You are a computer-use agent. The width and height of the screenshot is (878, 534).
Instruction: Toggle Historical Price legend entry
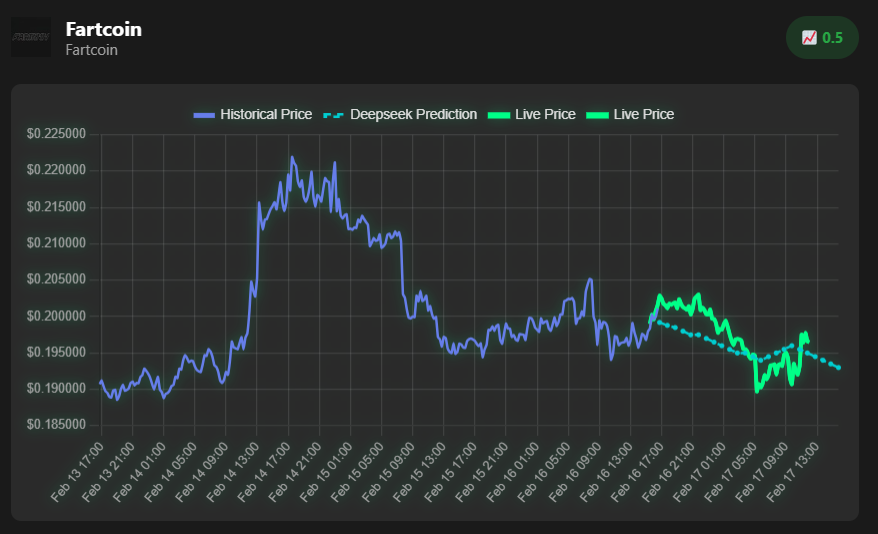pos(253,114)
